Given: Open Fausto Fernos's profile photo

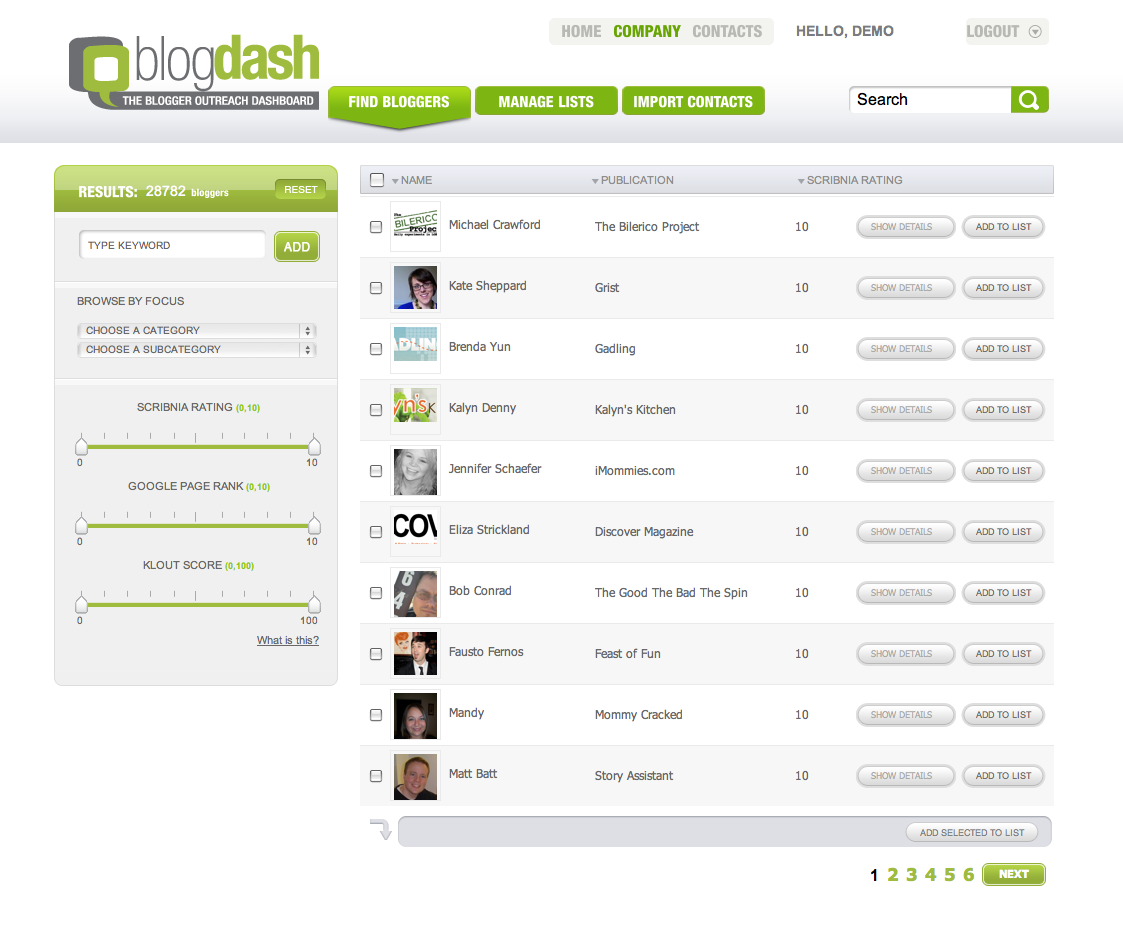Looking at the screenshot, I should click(415, 653).
